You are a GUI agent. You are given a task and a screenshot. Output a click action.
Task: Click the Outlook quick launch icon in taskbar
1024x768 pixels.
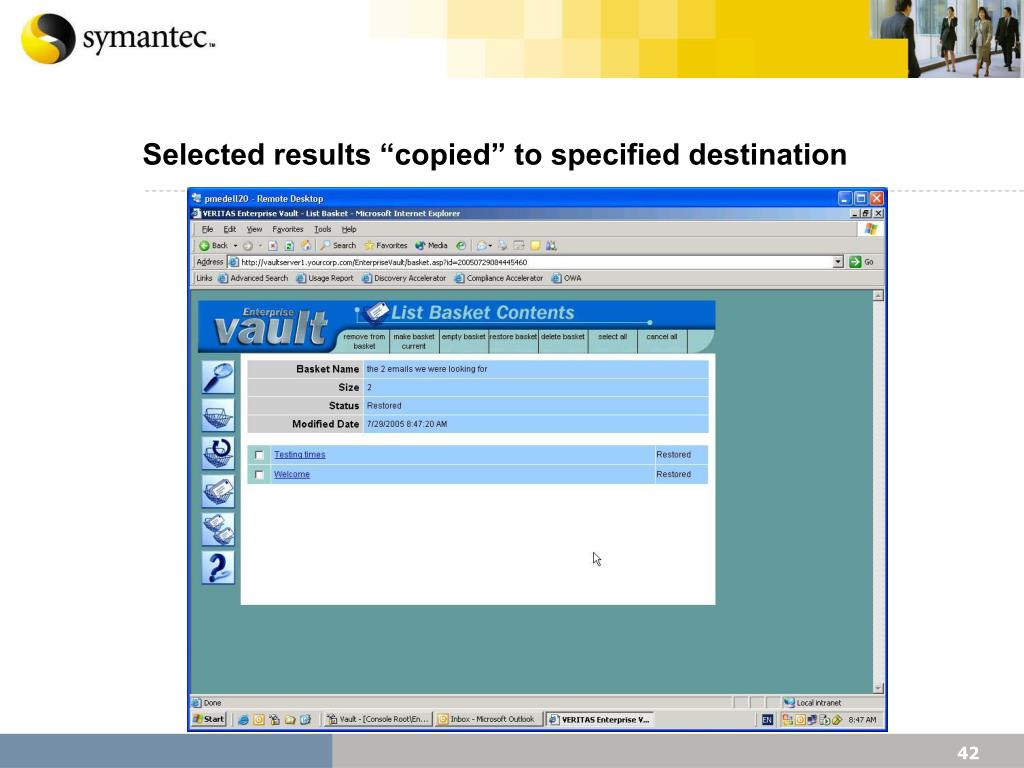click(x=259, y=720)
